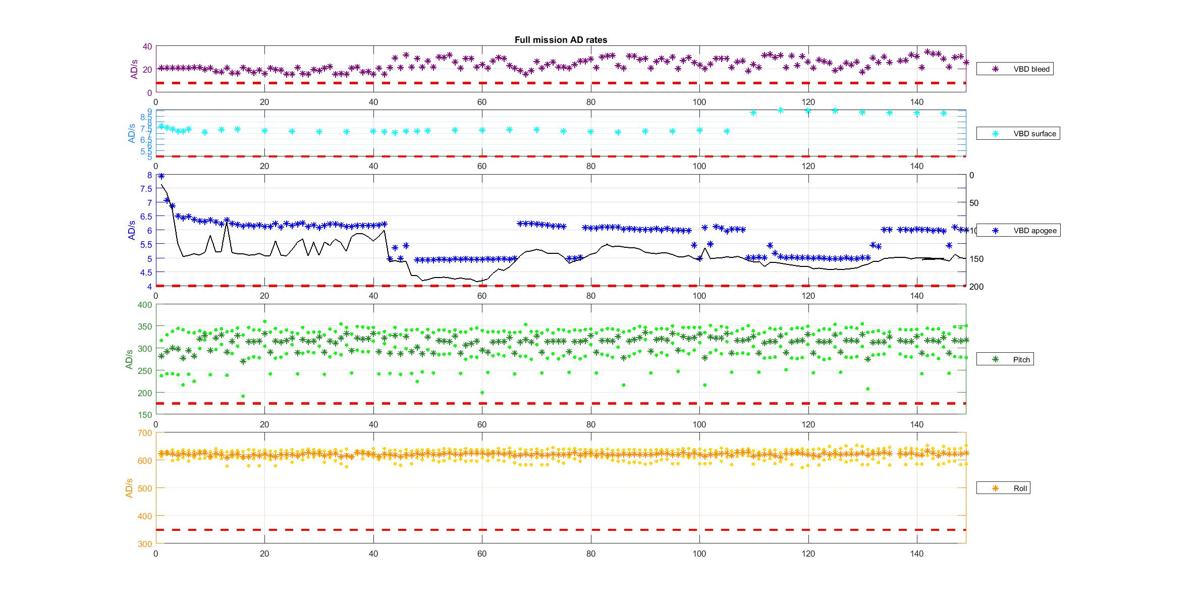Screen dimensions: 1200x611
Task: Click the blue star marker in VBD apogee legend
Action: [995, 230]
